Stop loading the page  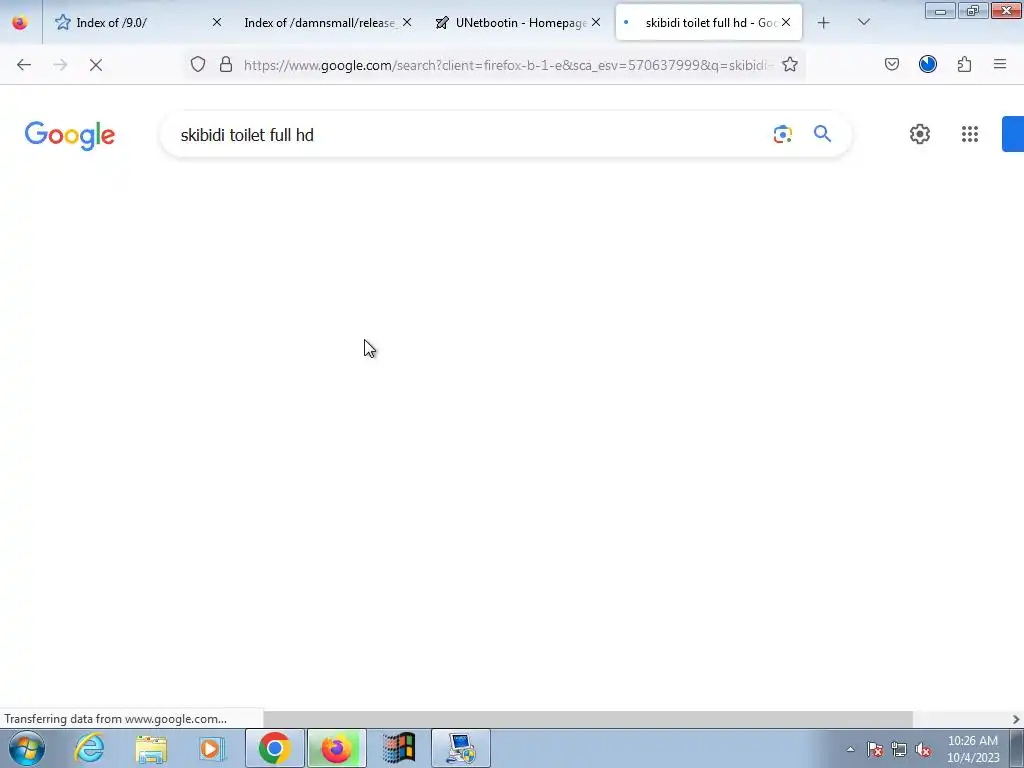pyautogui.click(x=96, y=65)
